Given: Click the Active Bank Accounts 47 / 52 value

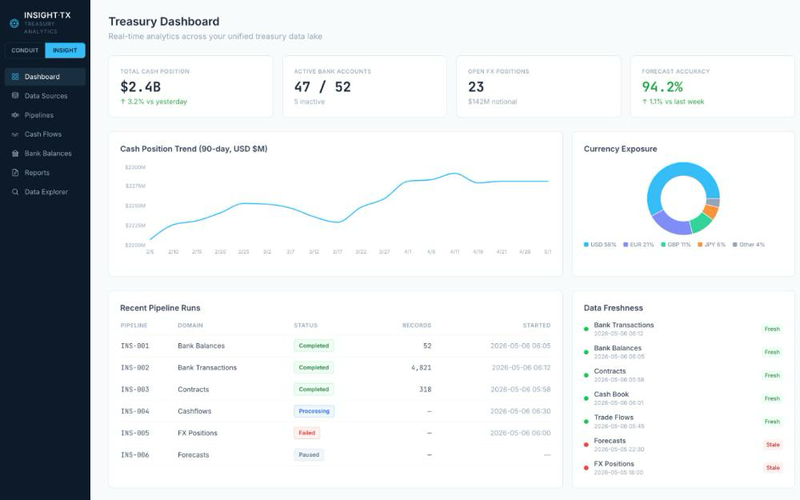Looking at the screenshot, I should 322,87.
